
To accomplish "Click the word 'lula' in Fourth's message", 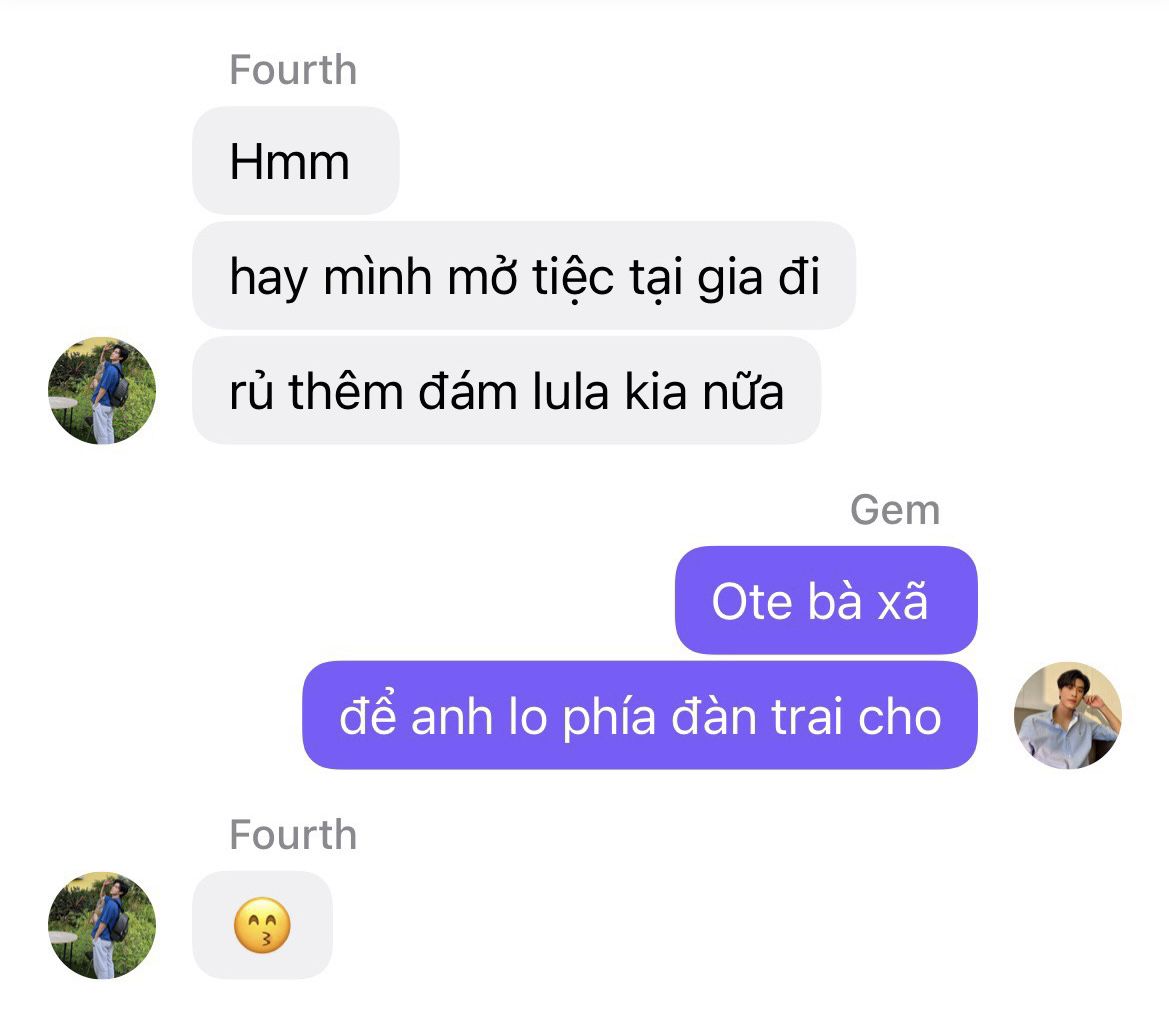I will click(x=570, y=391).
